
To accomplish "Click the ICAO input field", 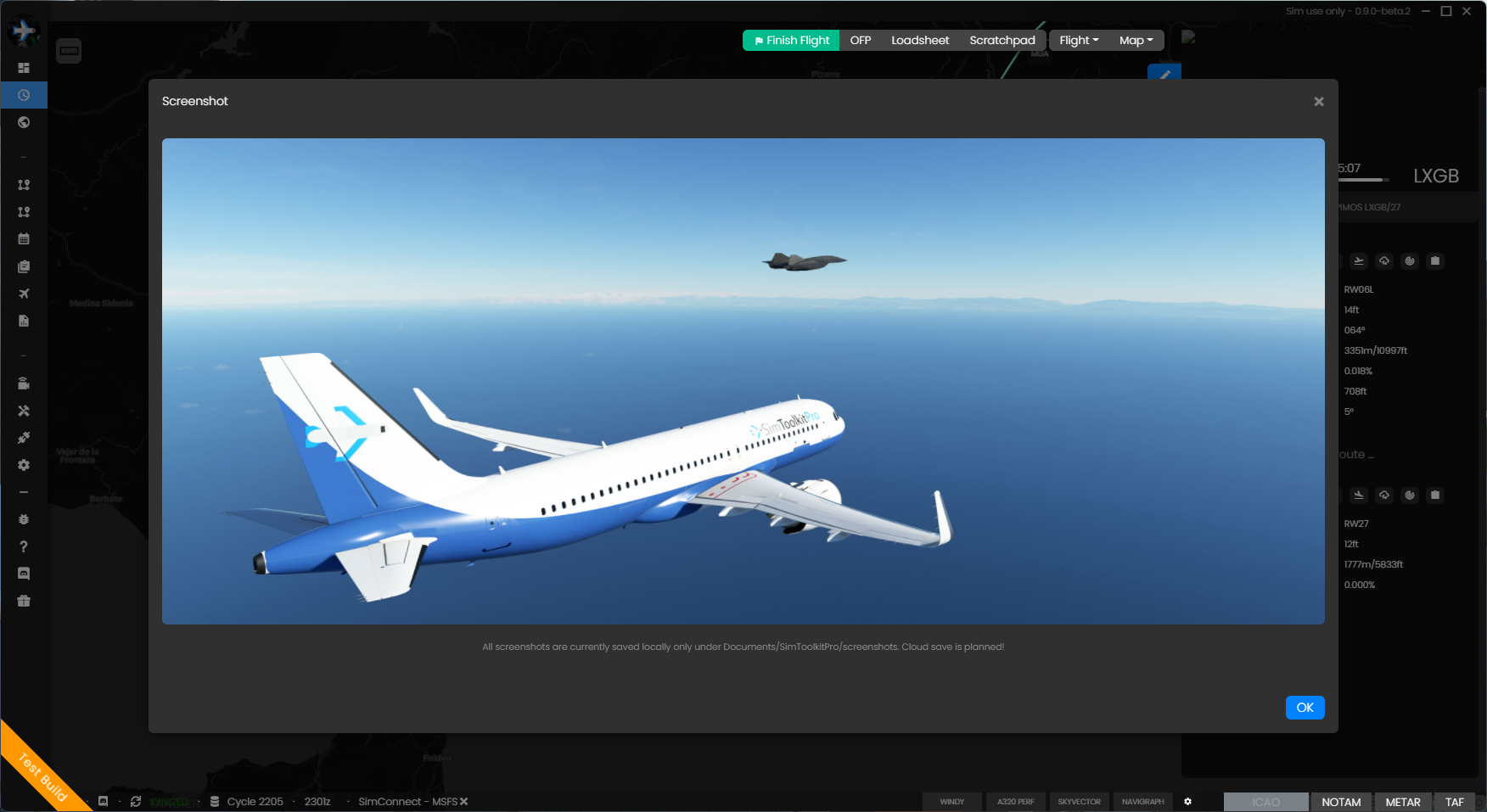I will [1265, 802].
